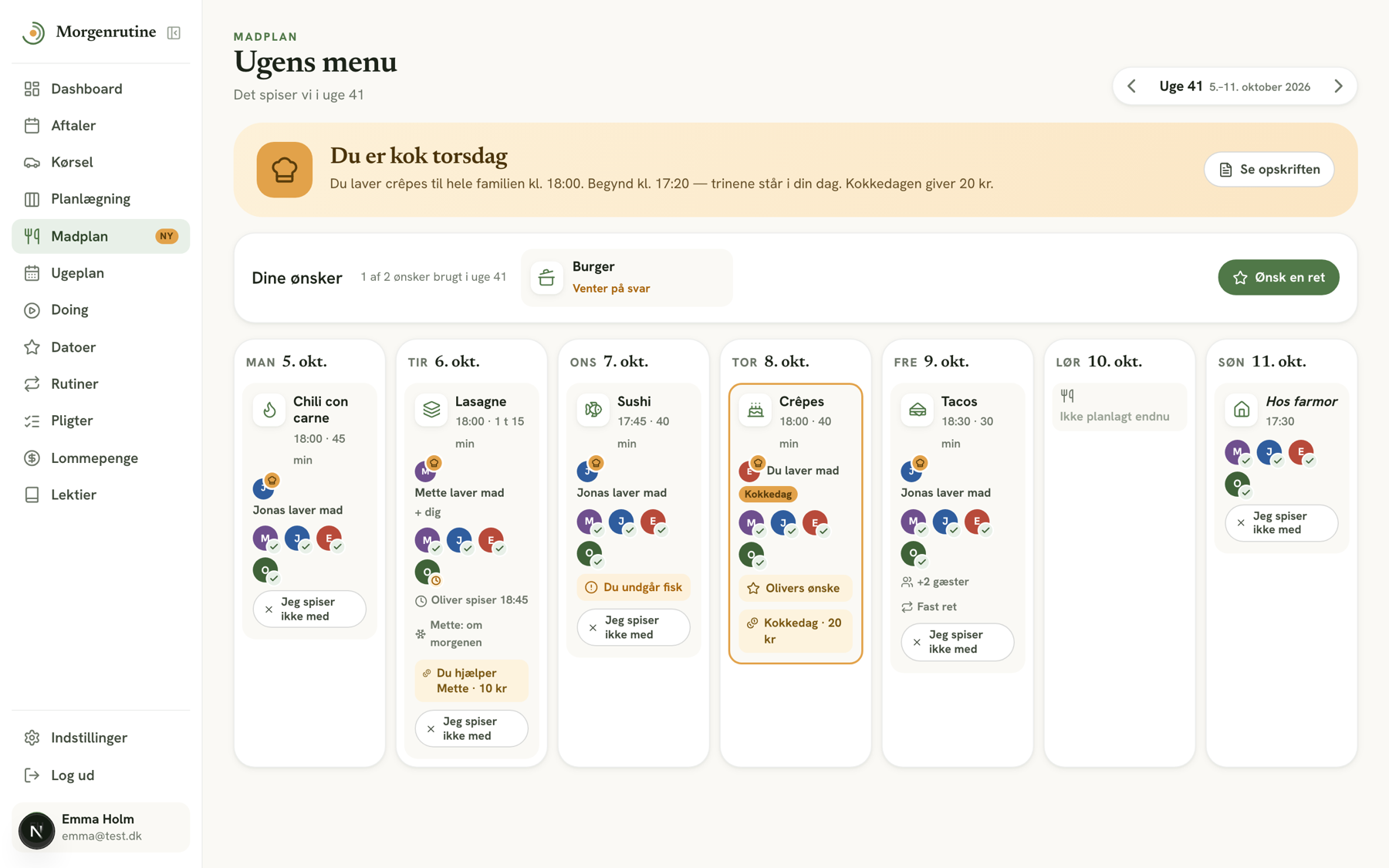Viewport: 1389px width, 868px height.
Task: Toggle Jeg spiser ikke med for Wednesday
Action: pyautogui.click(x=634, y=627)
